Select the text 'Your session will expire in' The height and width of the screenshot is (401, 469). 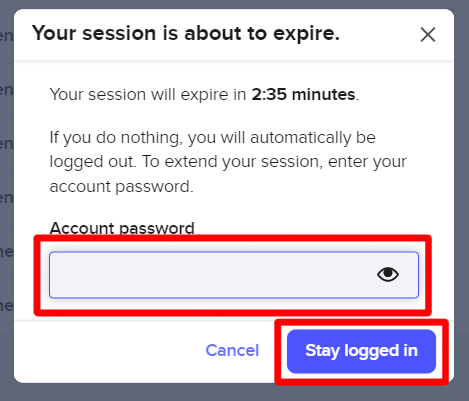point(148,94)
